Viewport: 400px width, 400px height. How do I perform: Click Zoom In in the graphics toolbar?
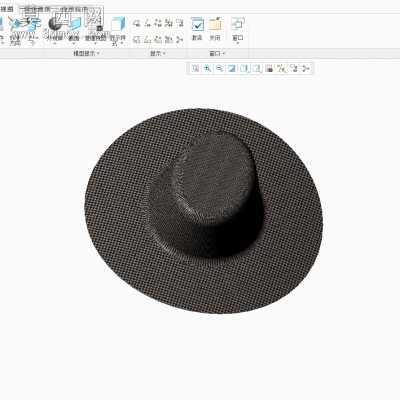207,68
